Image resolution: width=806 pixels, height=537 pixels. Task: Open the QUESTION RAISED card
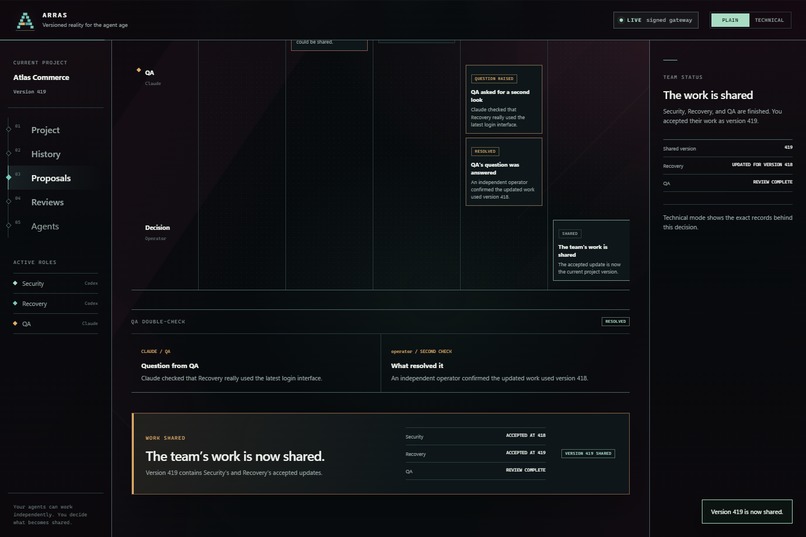(504, 99)
